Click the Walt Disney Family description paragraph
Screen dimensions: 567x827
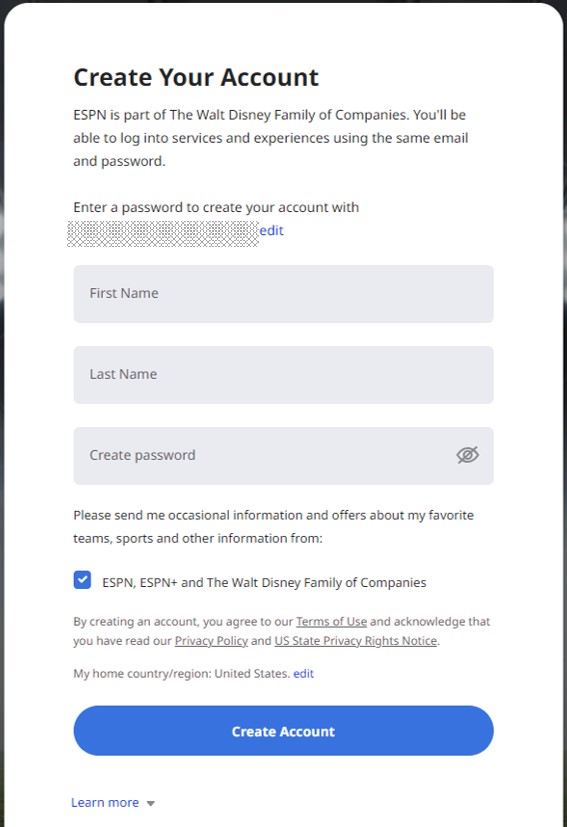pyautogui.click(x=271, y=138)
